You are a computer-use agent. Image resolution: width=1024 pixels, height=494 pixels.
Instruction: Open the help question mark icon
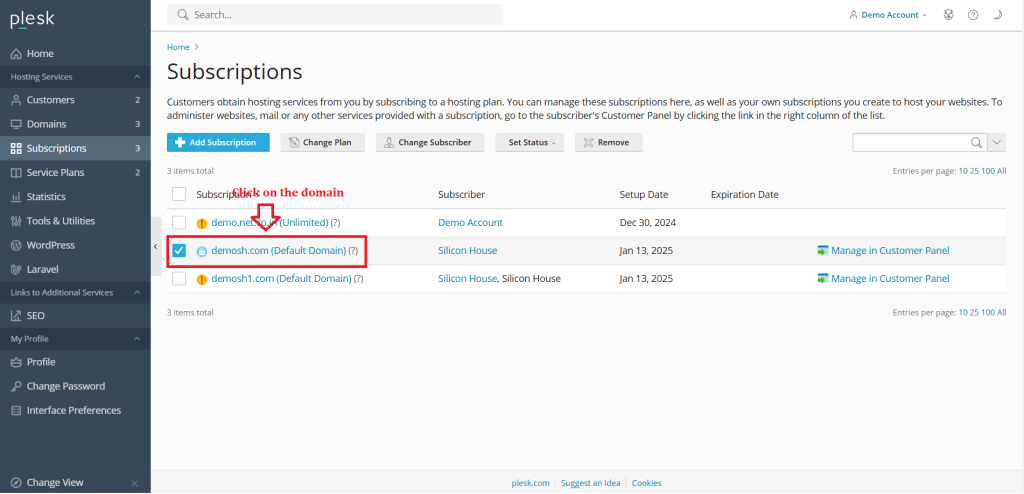click(x=973, y=15)
